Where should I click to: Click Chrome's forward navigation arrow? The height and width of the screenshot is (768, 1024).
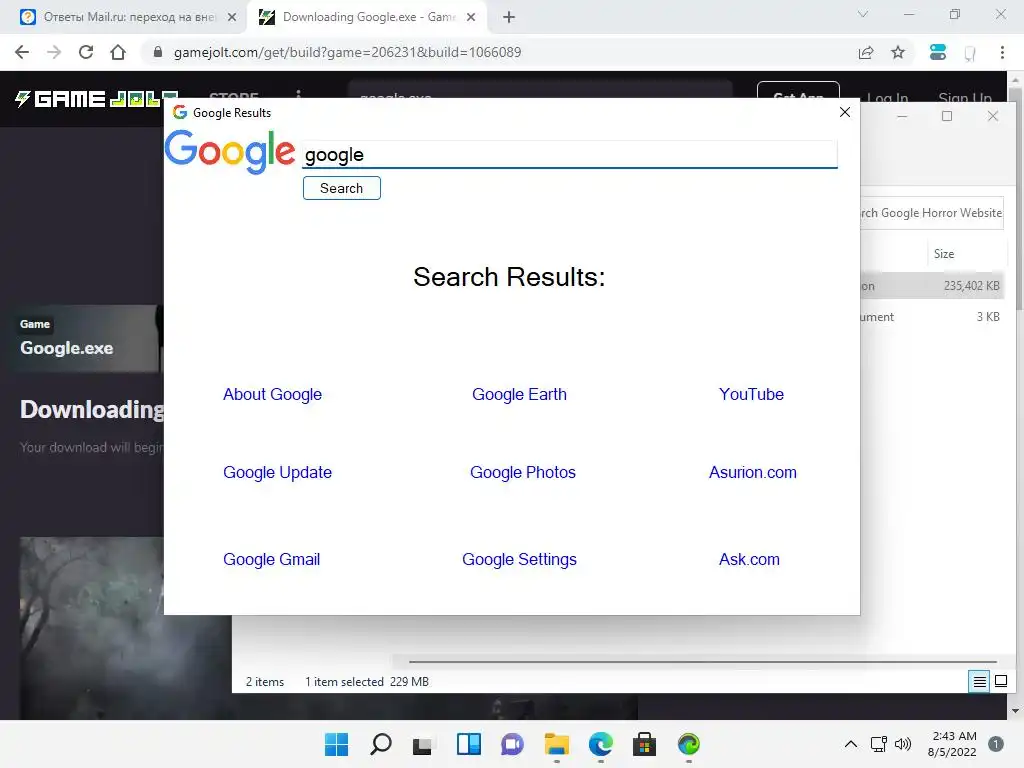click(54, 52)
